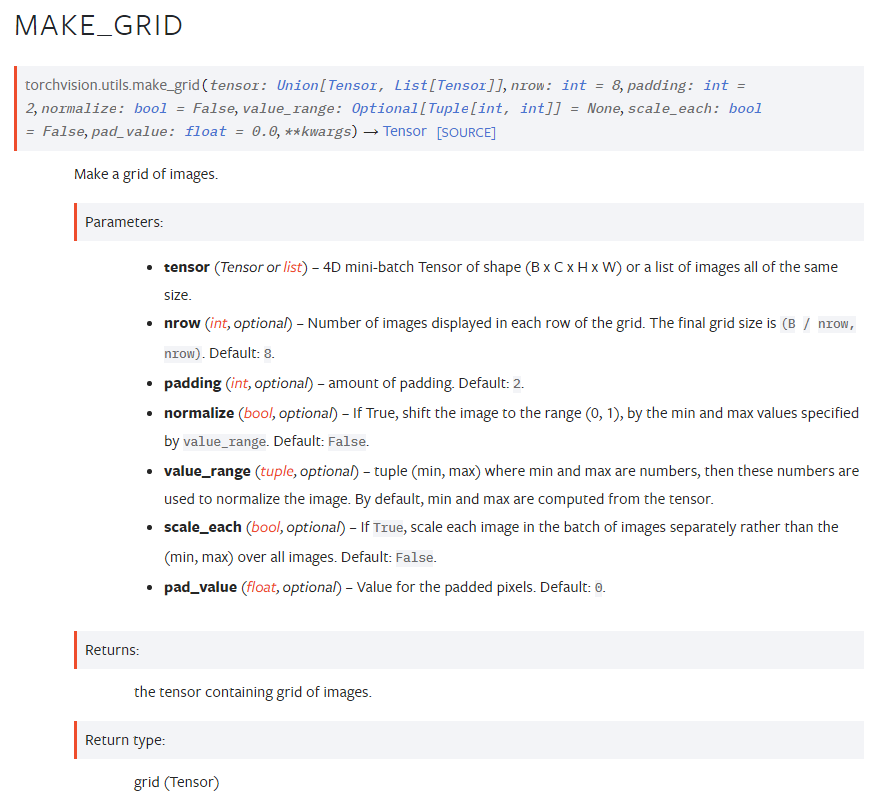Click the List type link in the signature
Image resolution: width=895 pixels, height=804 pixels.
click(410, 86)
